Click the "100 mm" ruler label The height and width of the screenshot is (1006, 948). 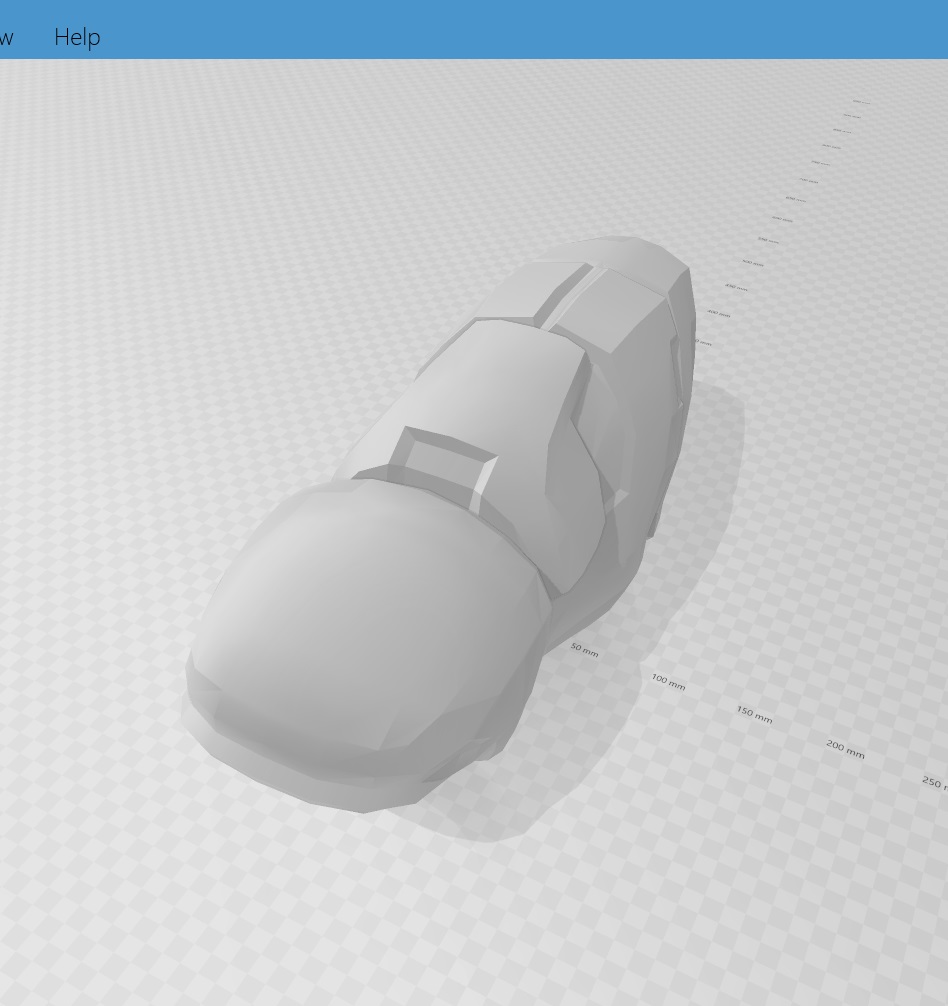click(x=668, y=682)
